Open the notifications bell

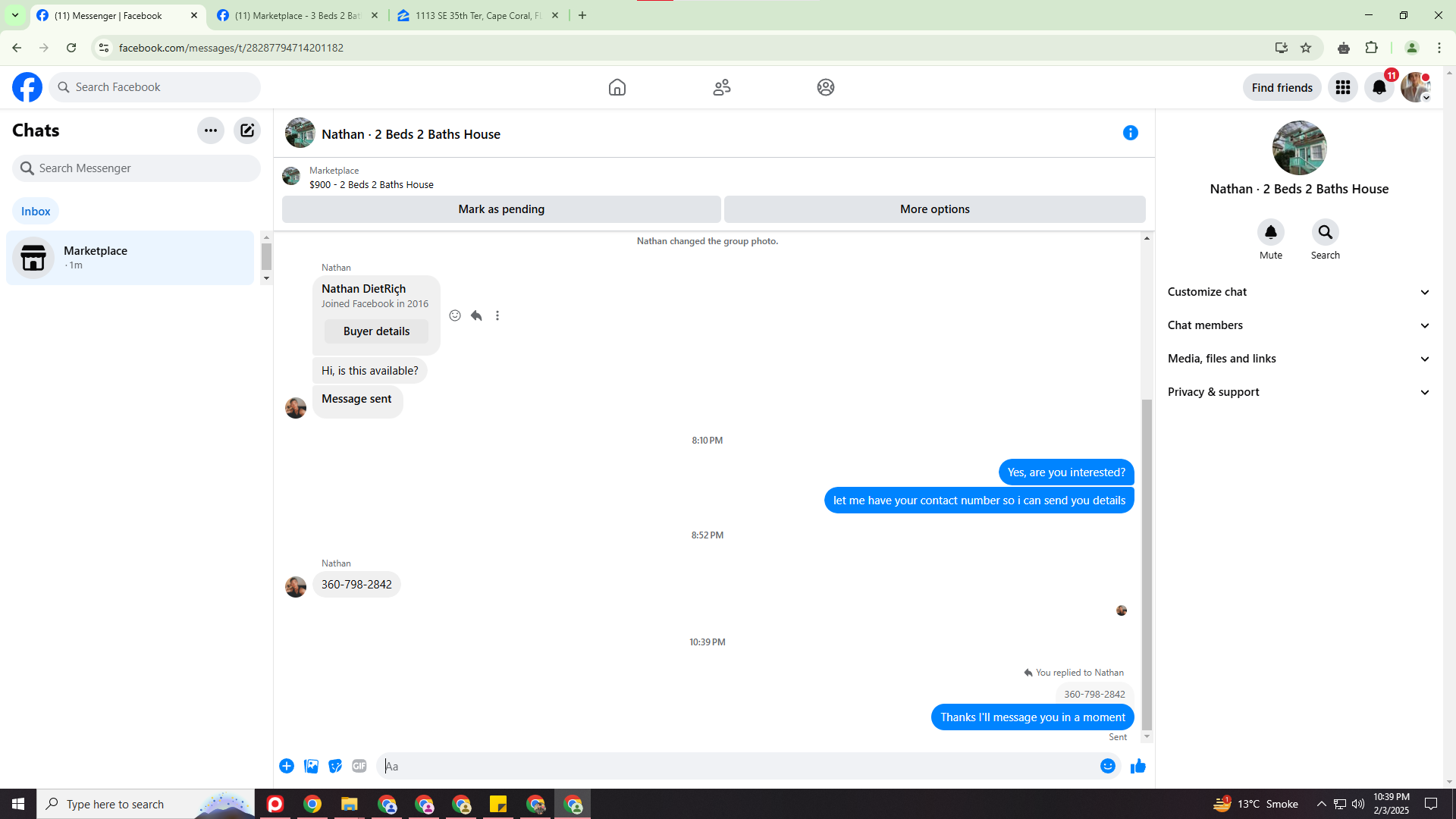1379,87
